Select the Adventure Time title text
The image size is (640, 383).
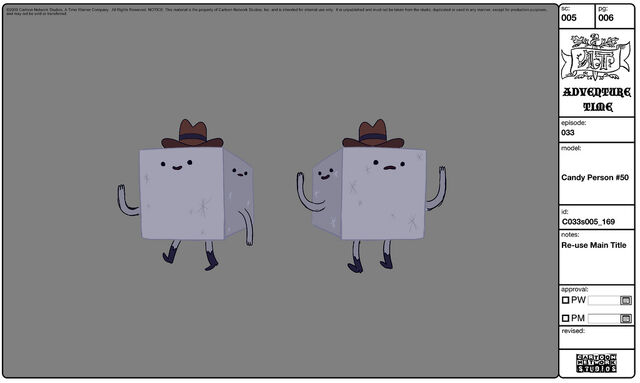click(597, 99)
